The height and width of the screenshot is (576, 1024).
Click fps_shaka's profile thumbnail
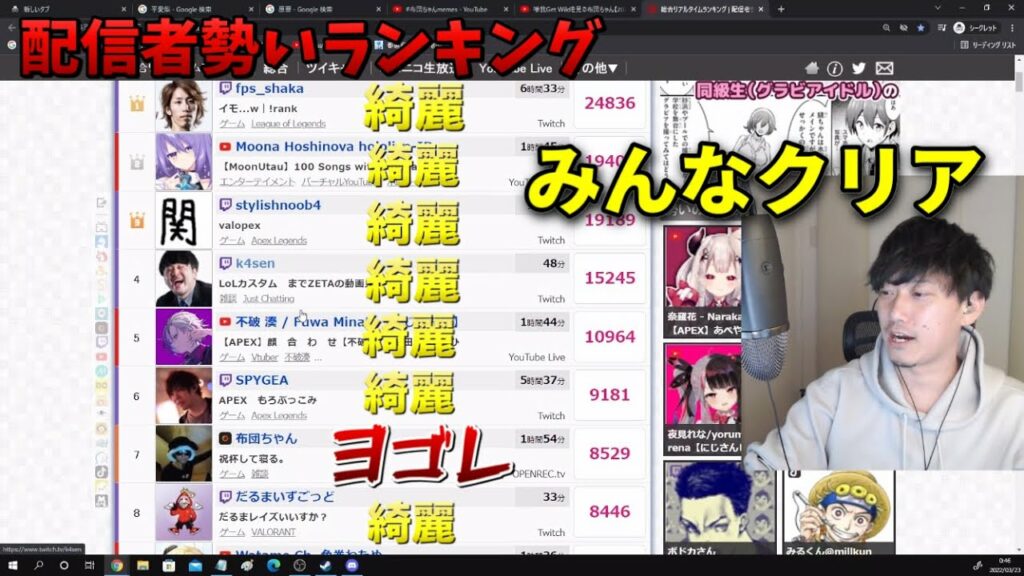(x=183, y=105)
